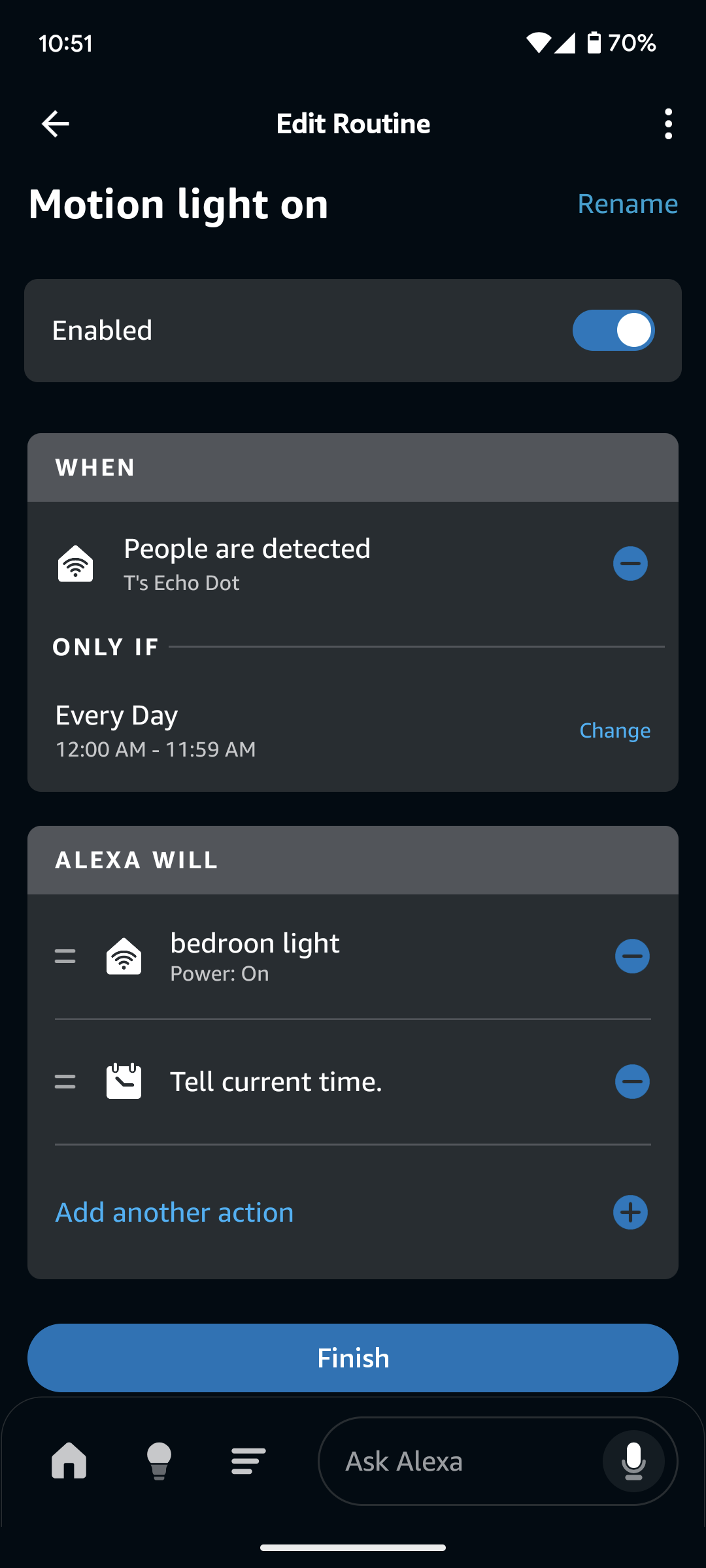Tap the back arrow icon
Image resolution: width=706 pixels, height=1568 pixels.
point(56,124)
